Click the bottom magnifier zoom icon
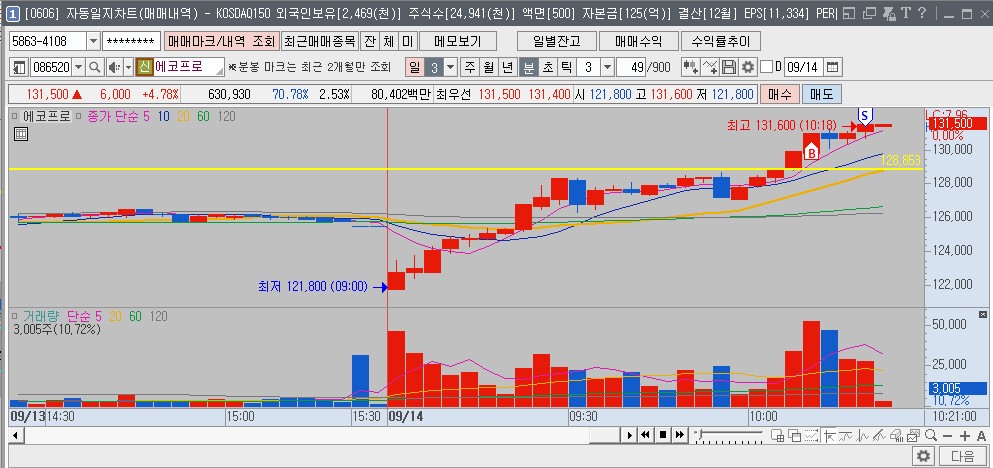 [930, 436]
